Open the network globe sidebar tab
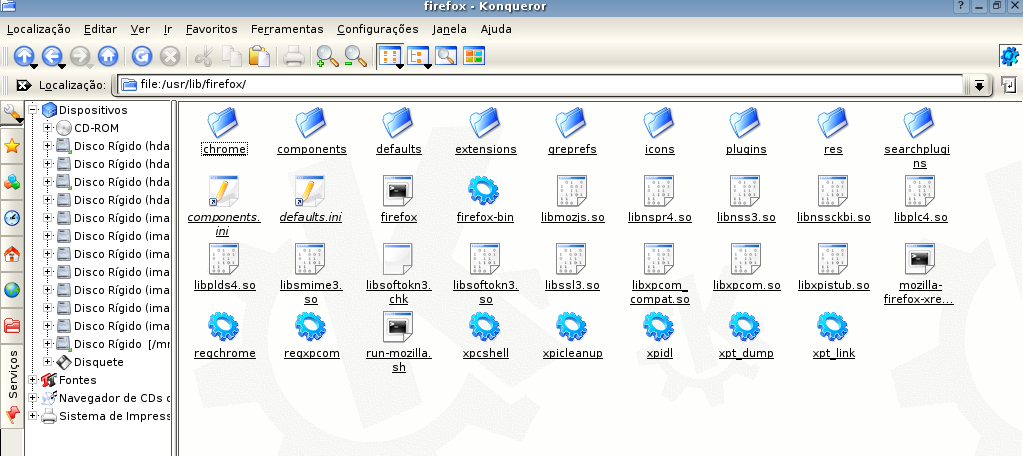This screenshot has height=456, width=1023. [x=12, y=290]
